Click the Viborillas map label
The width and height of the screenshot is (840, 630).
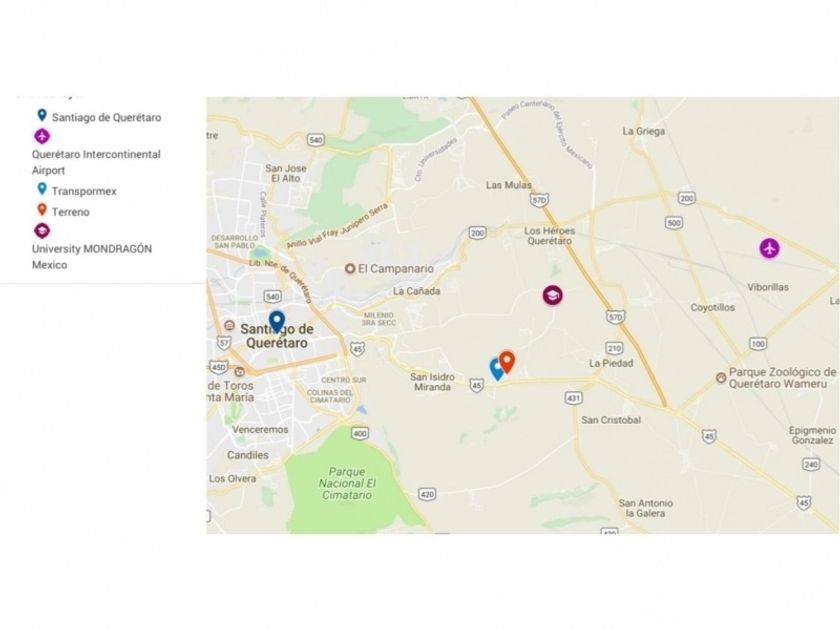(x=768, y=287)
